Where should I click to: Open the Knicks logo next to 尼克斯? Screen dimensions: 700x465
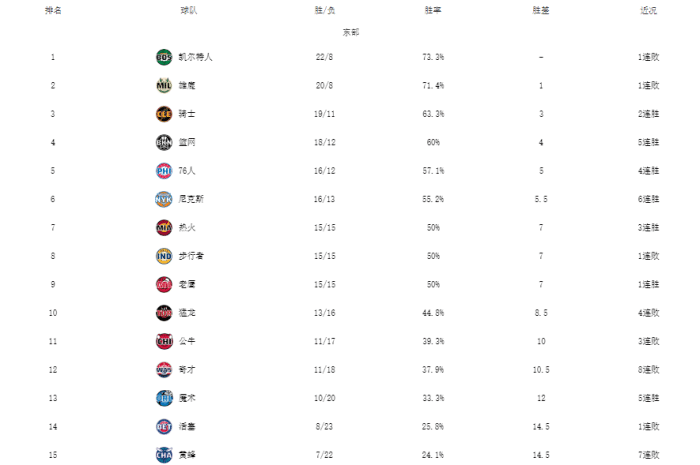click(164, 199)
